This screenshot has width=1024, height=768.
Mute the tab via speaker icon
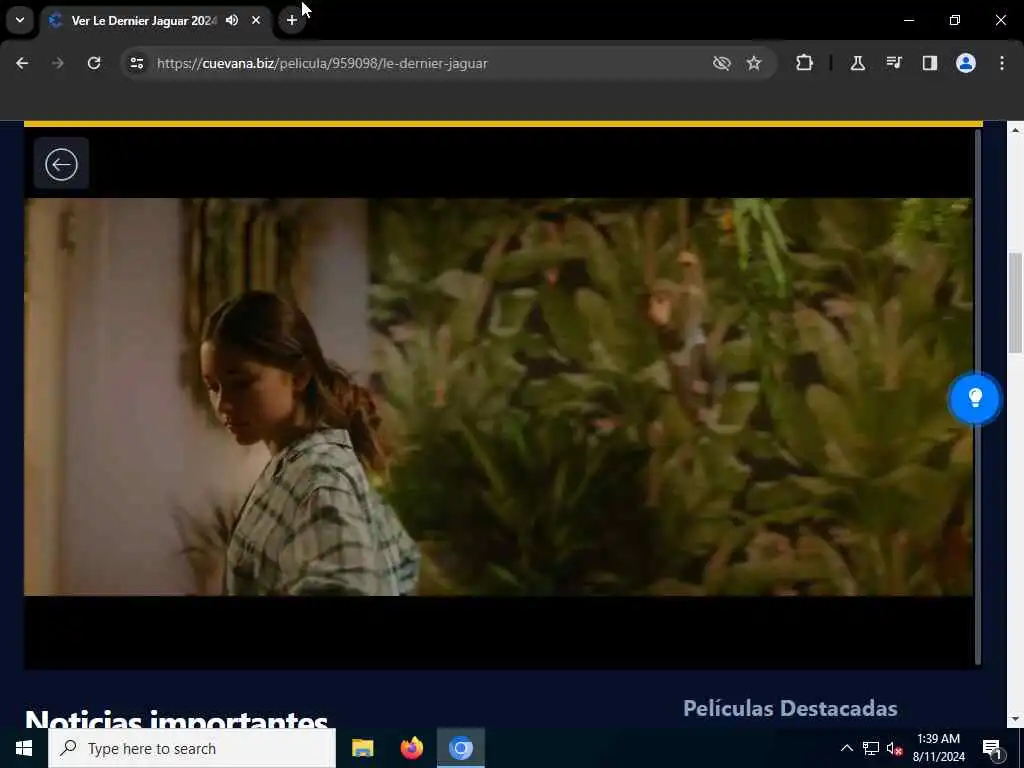tap(232, 20)
